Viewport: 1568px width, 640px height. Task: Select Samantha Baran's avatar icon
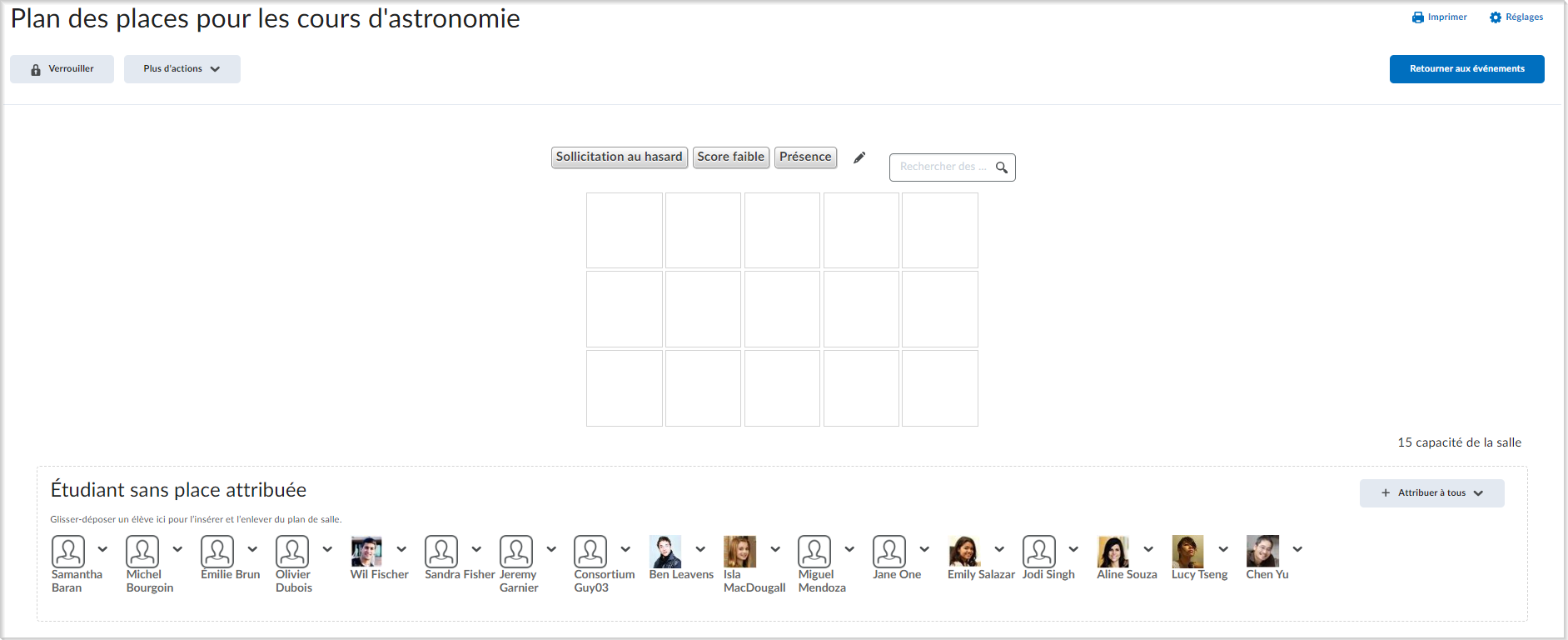coord(68,552)
